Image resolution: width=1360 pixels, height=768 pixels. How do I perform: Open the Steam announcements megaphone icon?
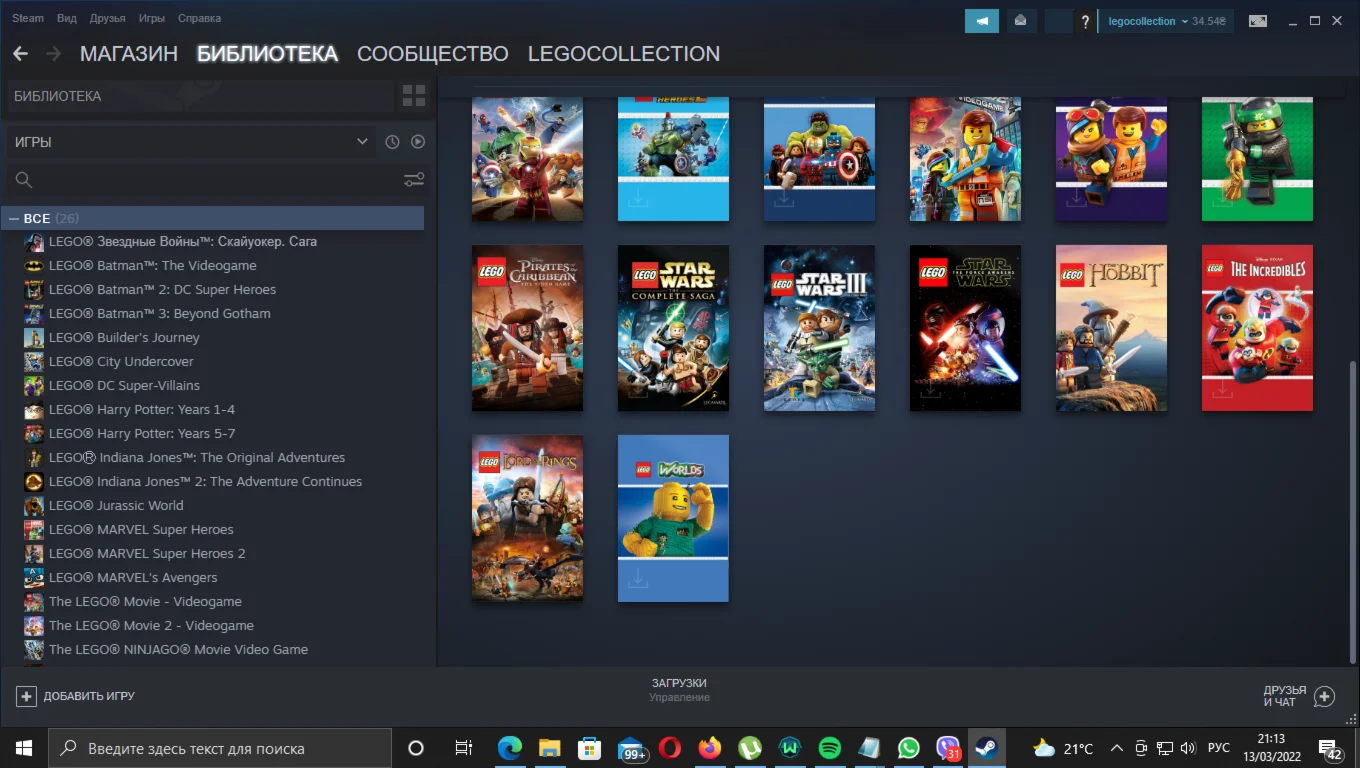[981, 21]
